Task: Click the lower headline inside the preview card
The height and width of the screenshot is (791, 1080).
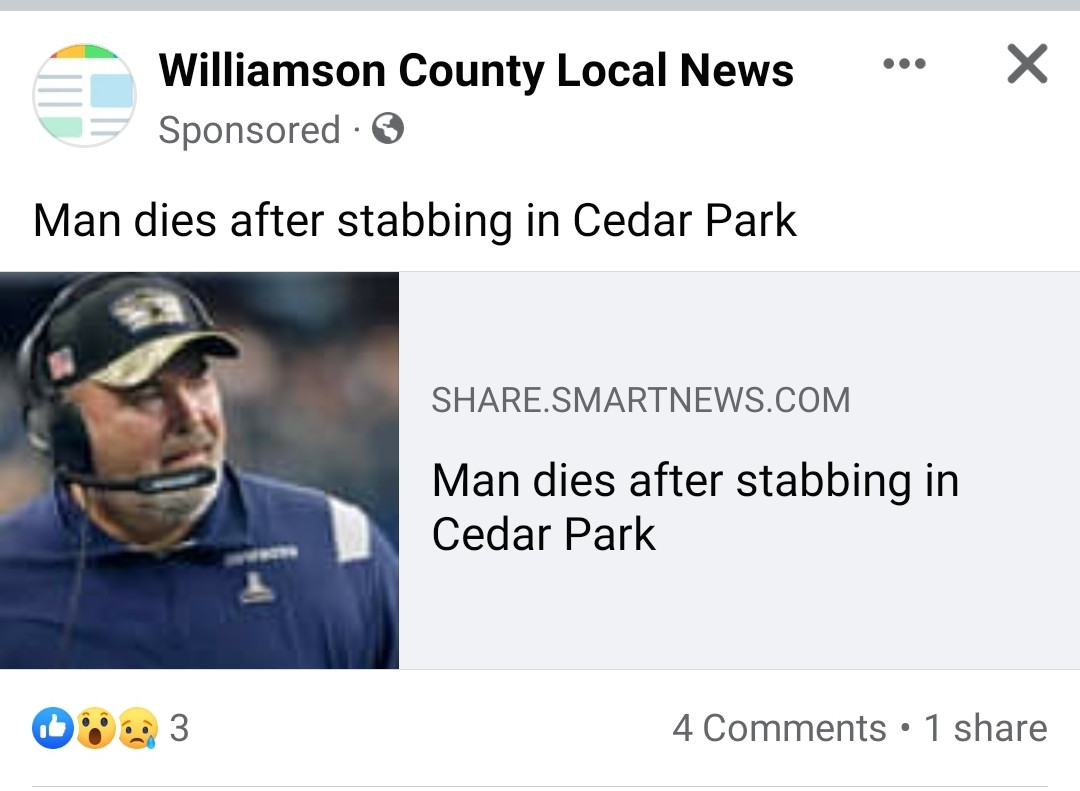Action: (694, 510)
